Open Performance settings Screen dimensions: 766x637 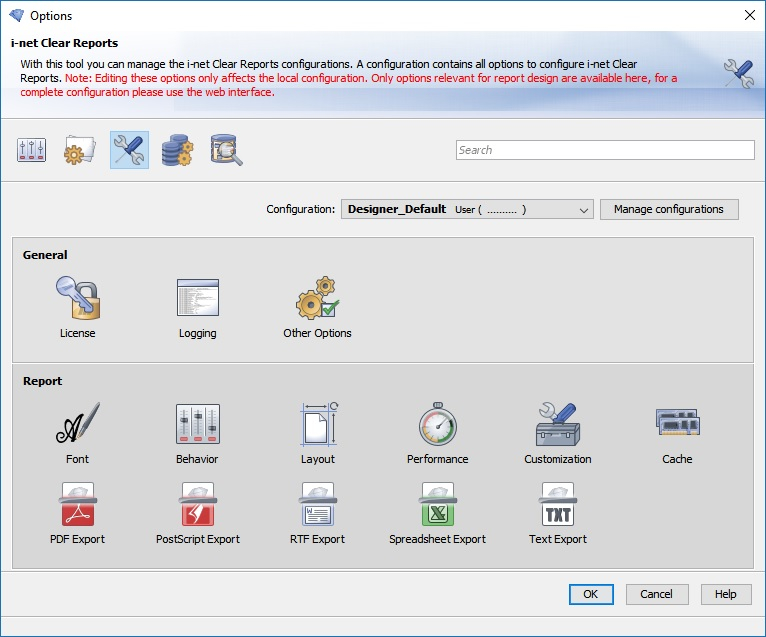(438, 434)
